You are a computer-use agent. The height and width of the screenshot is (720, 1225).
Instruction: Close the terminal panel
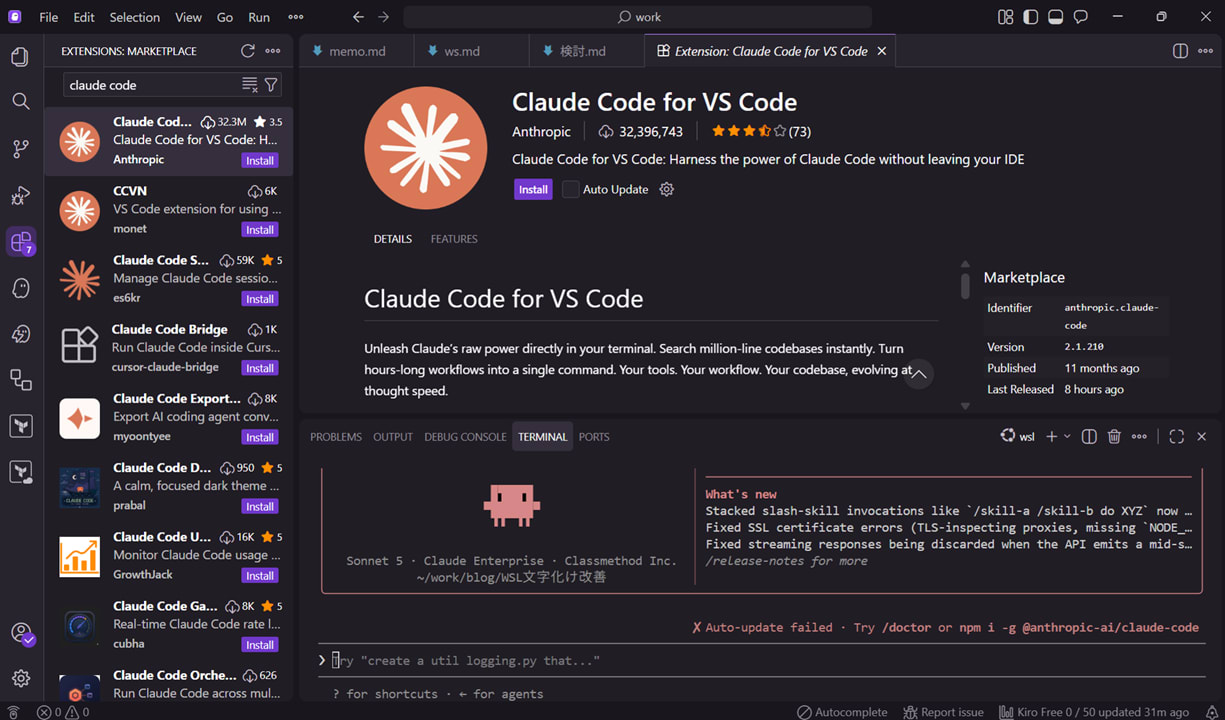[x=1202, y=437]
